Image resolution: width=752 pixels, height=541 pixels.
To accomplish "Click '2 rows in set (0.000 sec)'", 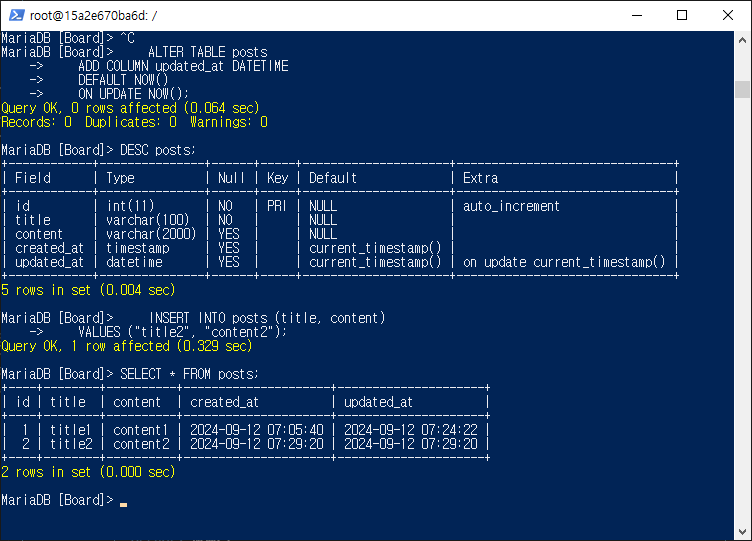I will click(x=88, y=472).
